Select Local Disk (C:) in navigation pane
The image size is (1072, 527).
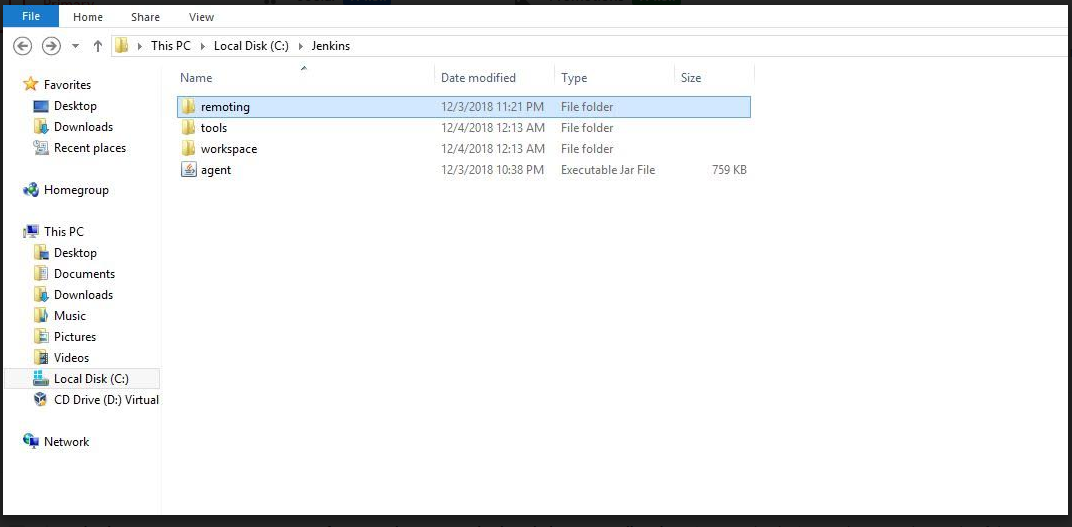(x=91, y=379)
